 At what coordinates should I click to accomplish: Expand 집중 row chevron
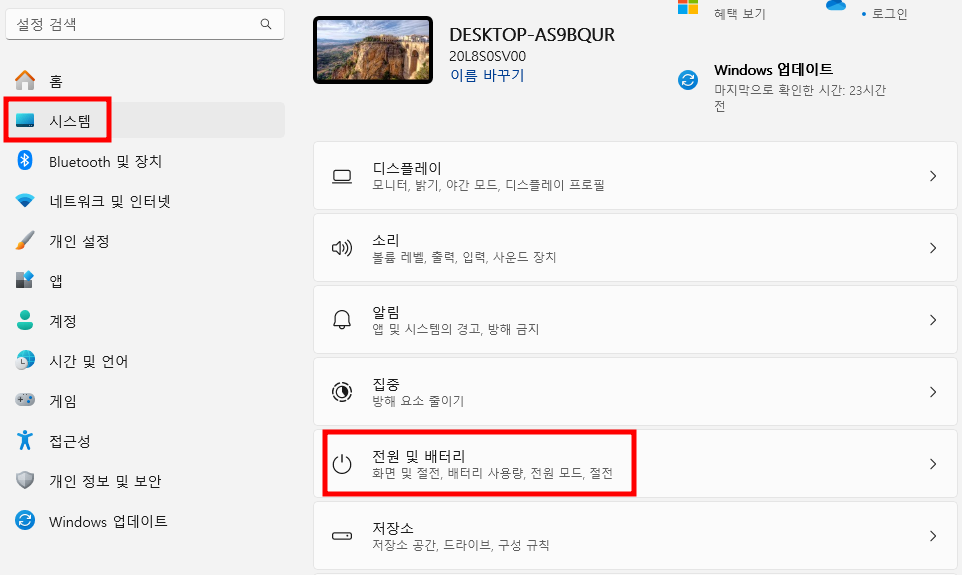pyautogui.click(x=933, y=392)
